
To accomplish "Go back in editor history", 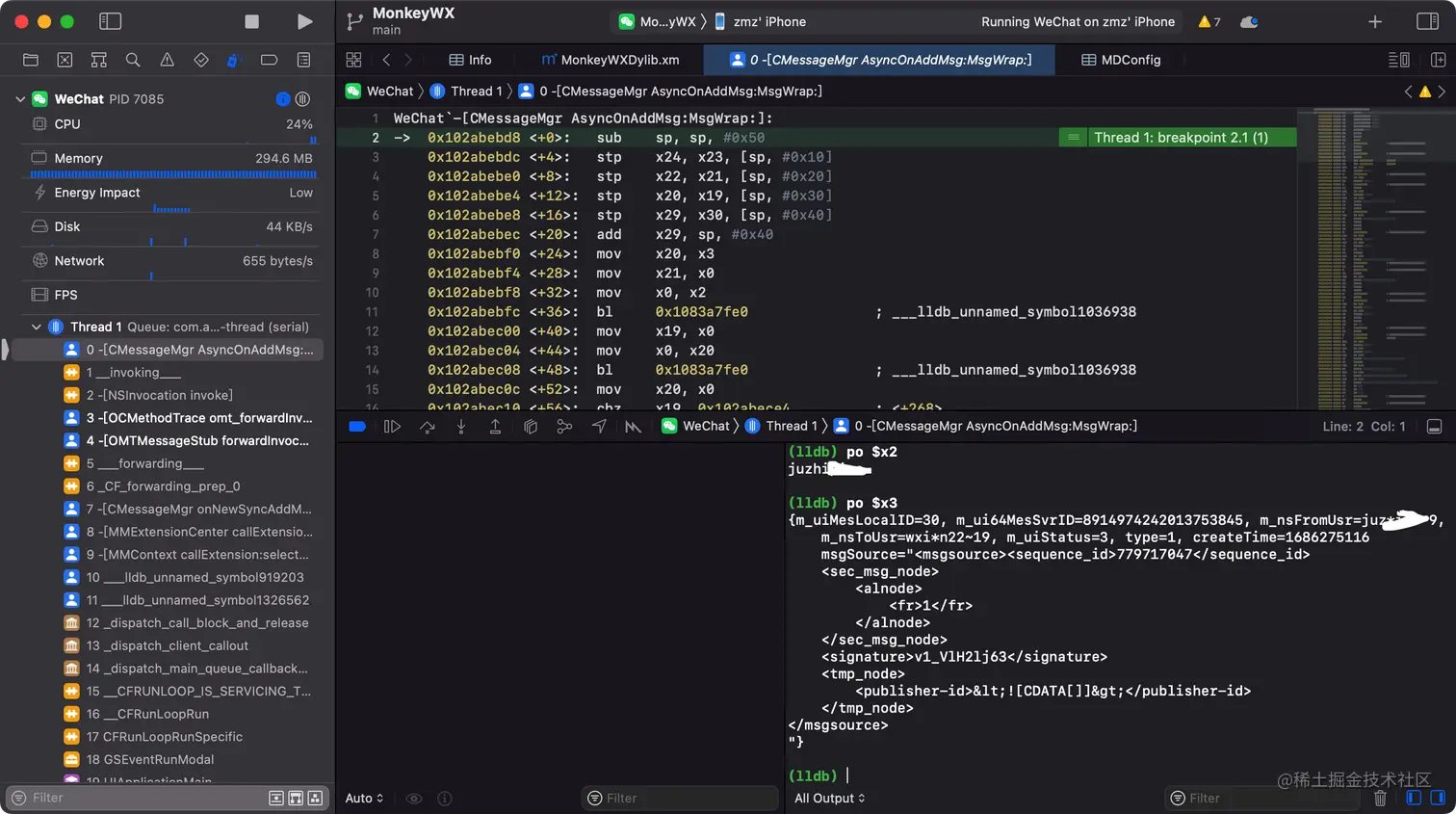I will [x=386, y=60].
